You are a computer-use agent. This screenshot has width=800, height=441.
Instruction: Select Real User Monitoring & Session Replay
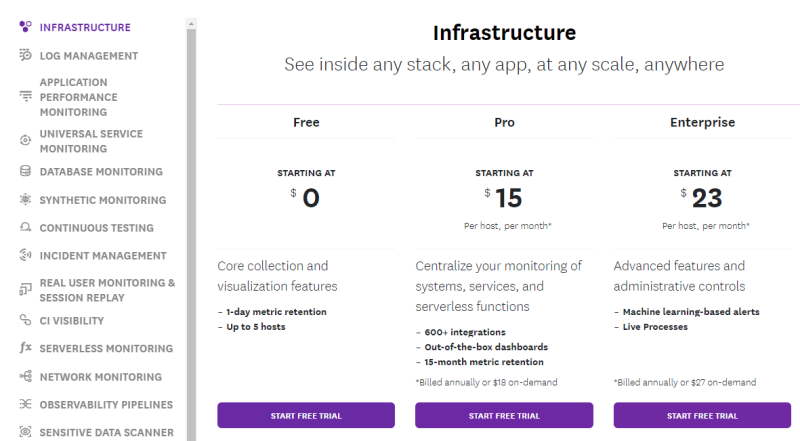point(106,290)
